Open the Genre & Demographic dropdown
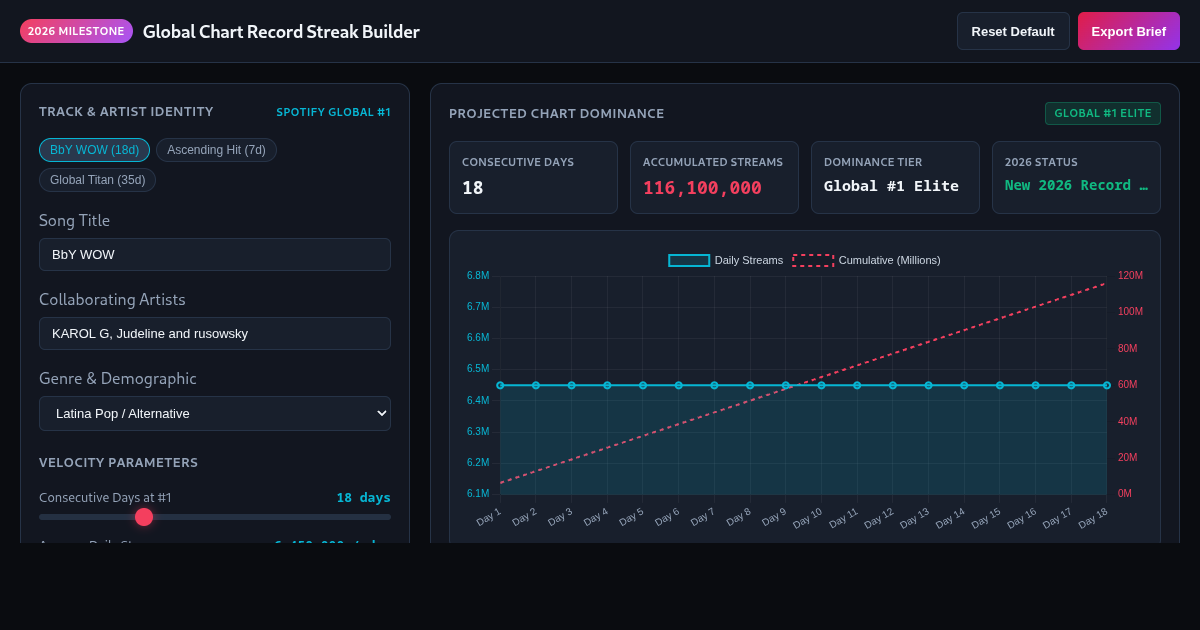The height and width of the screenshot is (630, 1200). pyautogui.click(x=215, y=413)
